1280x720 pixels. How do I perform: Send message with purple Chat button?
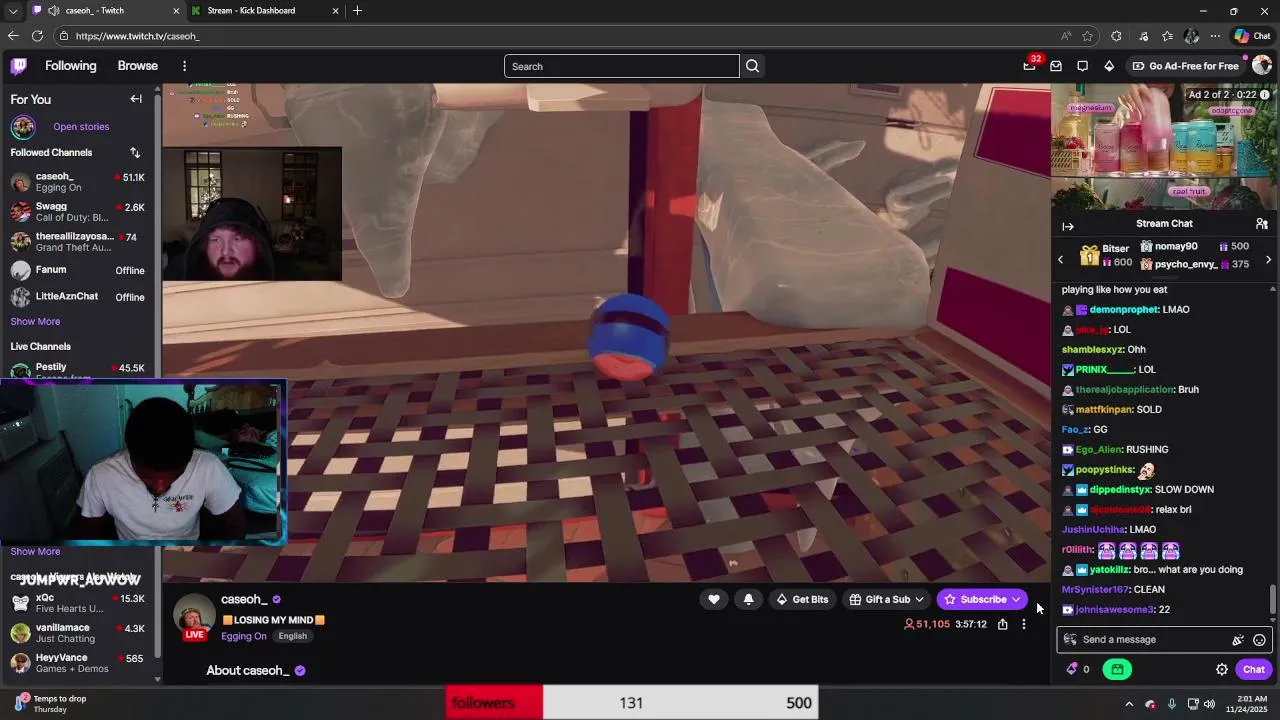point(1254,670)
